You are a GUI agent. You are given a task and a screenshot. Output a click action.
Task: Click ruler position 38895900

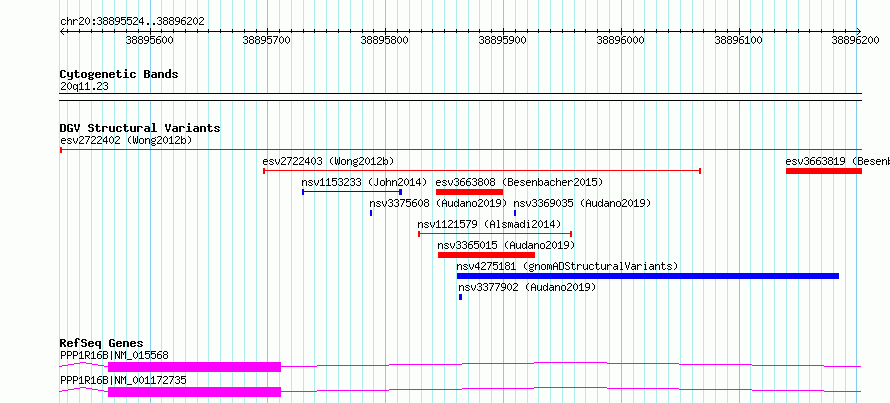(503, 40)
